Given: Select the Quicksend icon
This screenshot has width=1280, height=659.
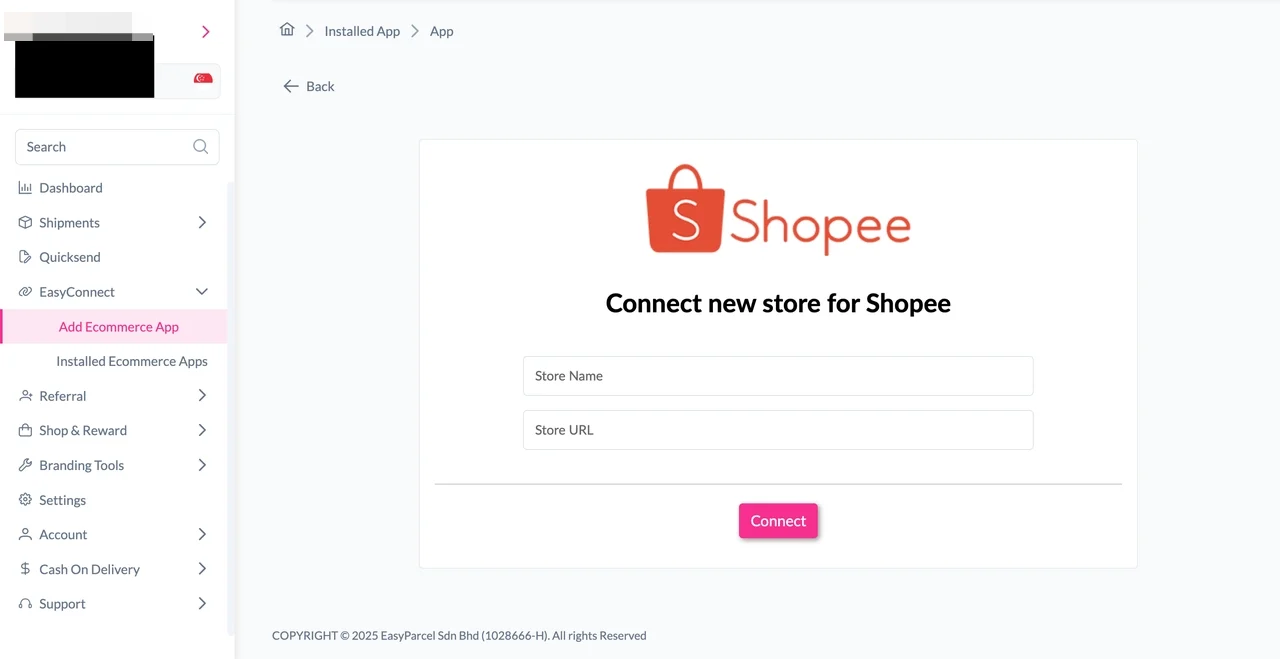Looking at the screenshot, I should pos(25,257).
